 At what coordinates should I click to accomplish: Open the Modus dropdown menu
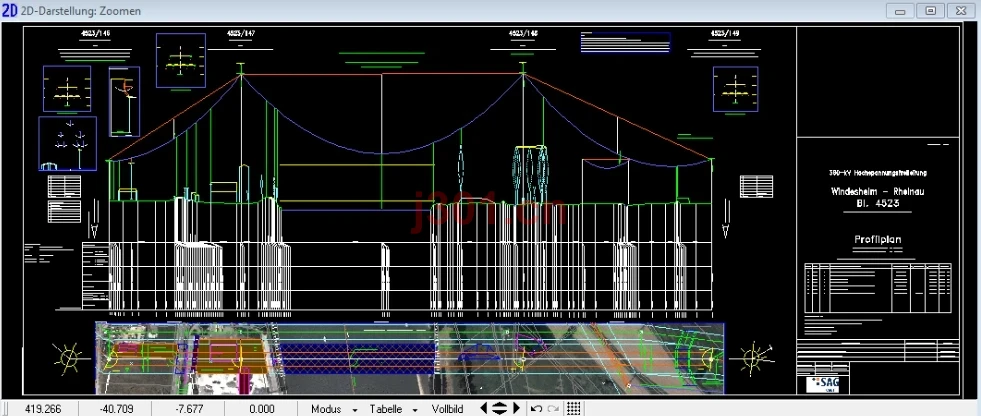(x=334, y=409)
